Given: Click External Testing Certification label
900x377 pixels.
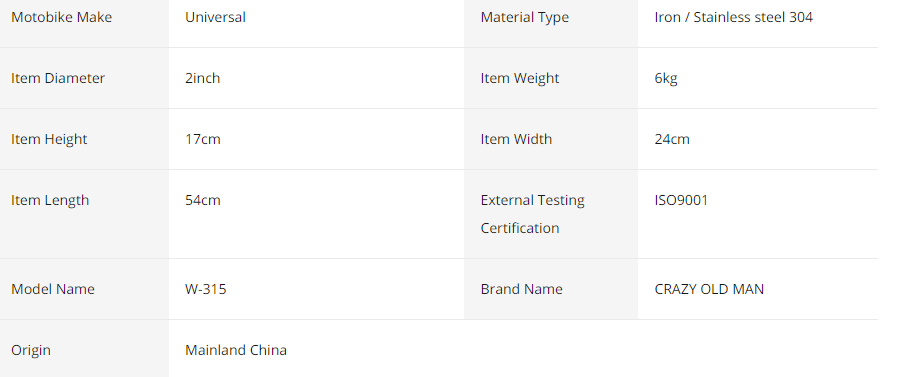Looking at the screenshot, I should [533, 214].
